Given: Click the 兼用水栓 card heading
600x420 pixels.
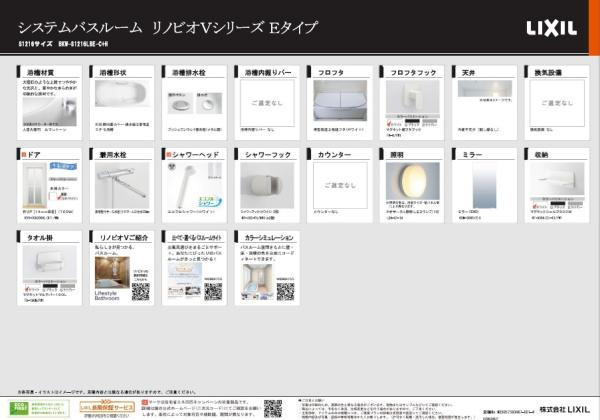Looking at the screenshot, I should pos(113,155).
